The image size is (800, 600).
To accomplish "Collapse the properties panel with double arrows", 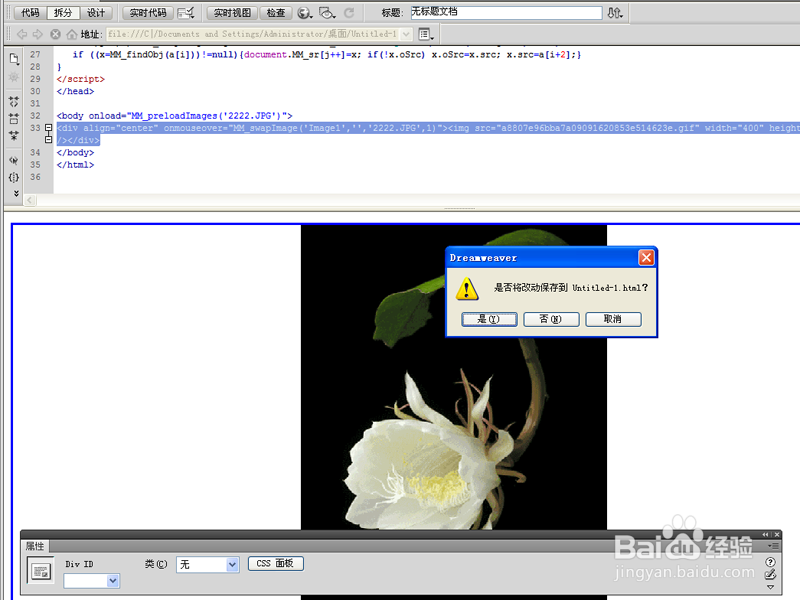I will (x=765, y=534).
